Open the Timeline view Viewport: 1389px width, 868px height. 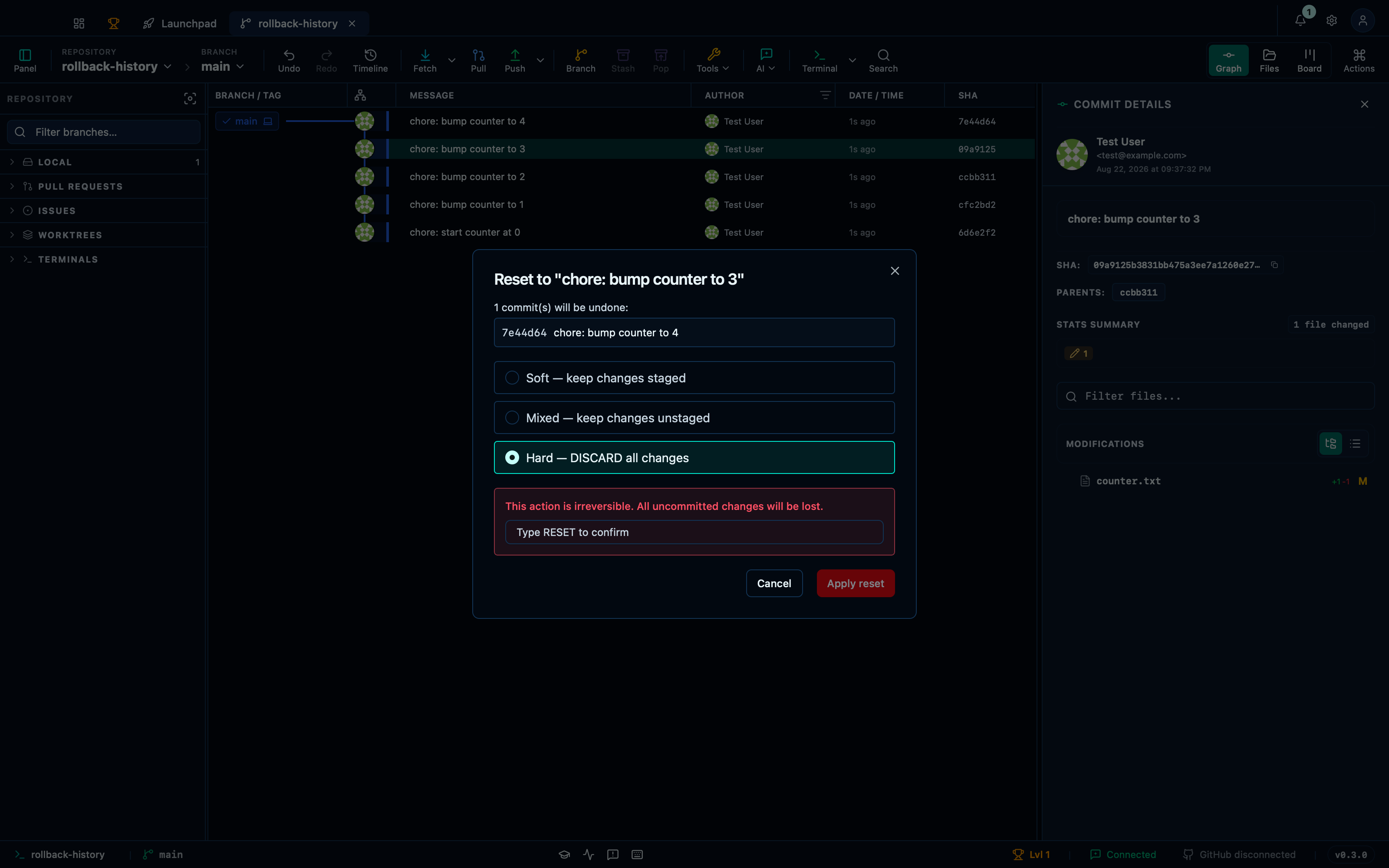(370, 60)
